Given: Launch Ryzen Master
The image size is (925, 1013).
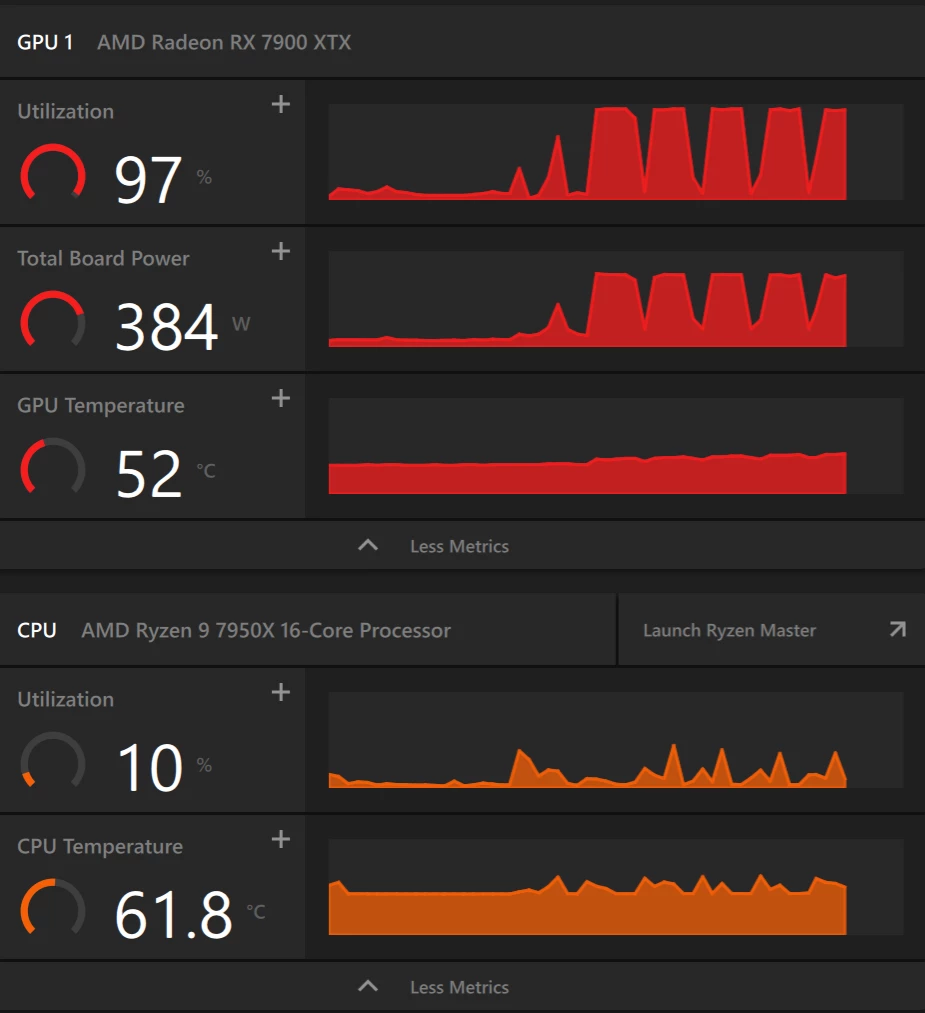Looking at the screenshot, I should [771, 630].
